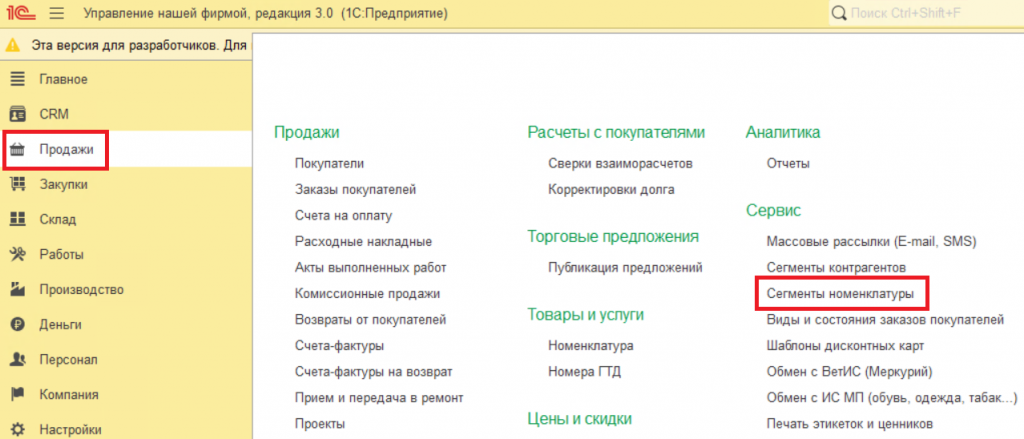Open the Счета-фактуры link
Image resolution: width=1024 pixels, height=439 pixels.
click(340, 346)
